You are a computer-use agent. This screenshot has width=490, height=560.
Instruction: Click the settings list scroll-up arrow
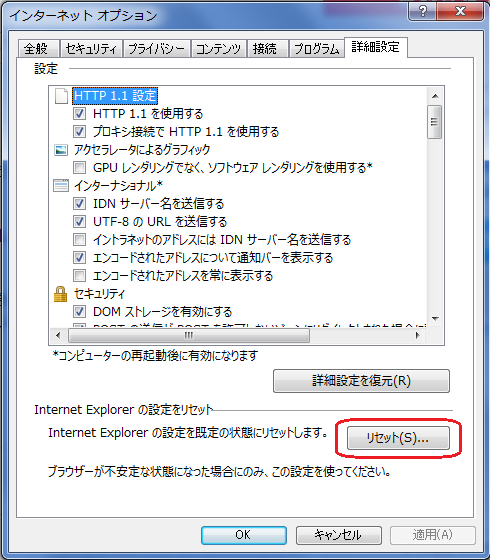(x=435, y=96)
